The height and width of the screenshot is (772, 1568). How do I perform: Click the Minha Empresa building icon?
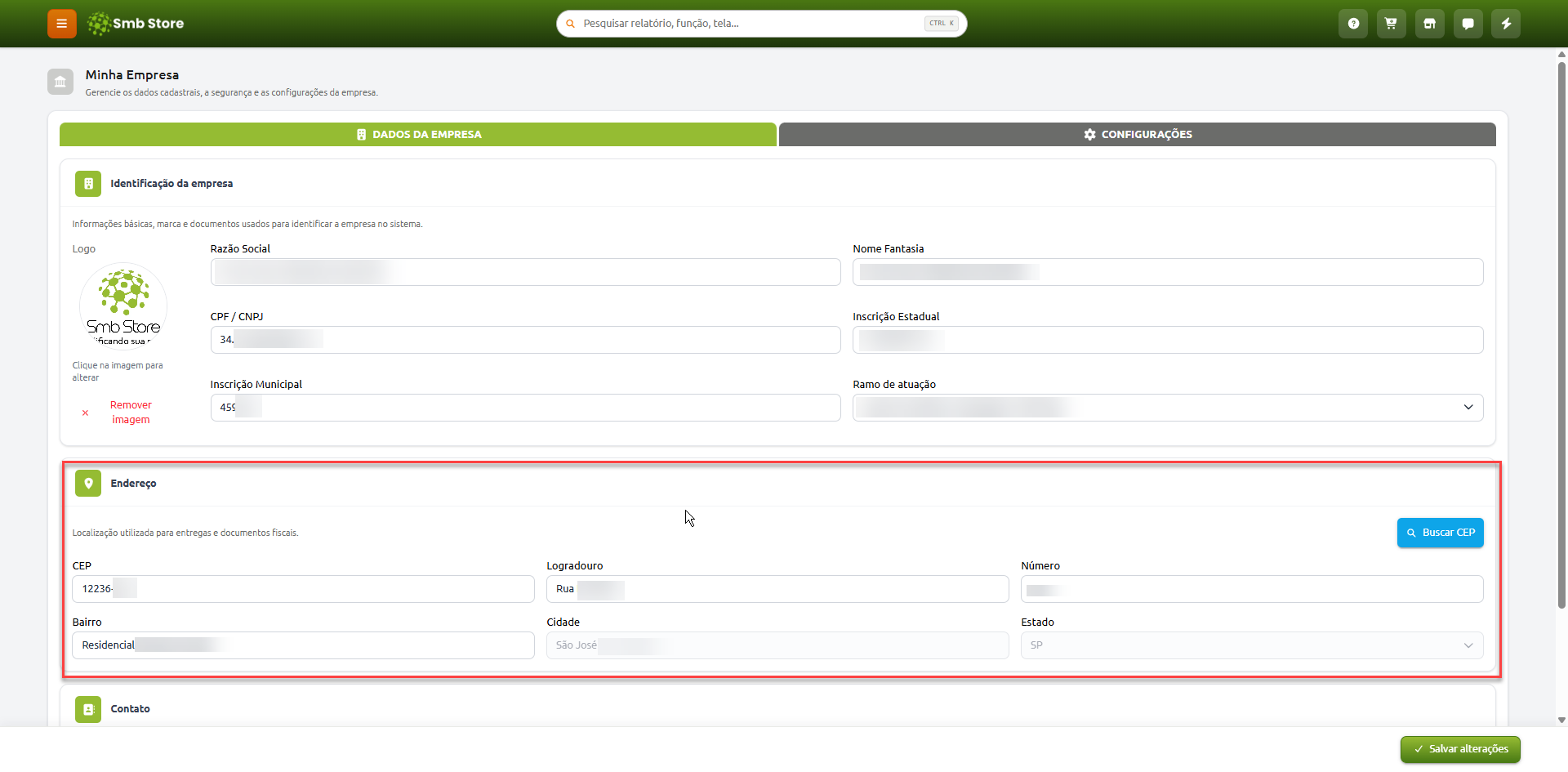tap(60, 82)
